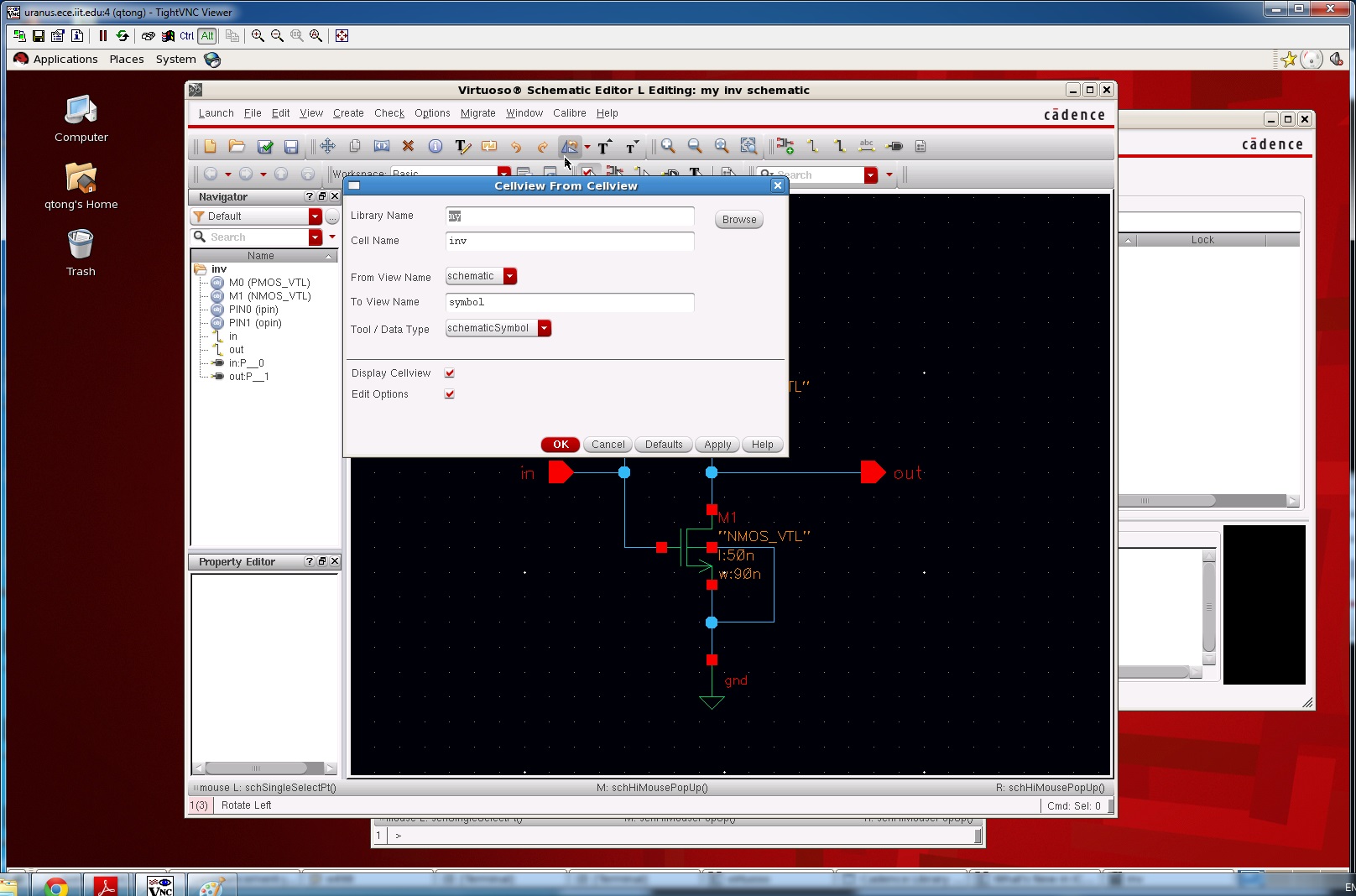The image size is (1356, 896).
Task: Click the Cell Name input field
Action: [570, 241]
